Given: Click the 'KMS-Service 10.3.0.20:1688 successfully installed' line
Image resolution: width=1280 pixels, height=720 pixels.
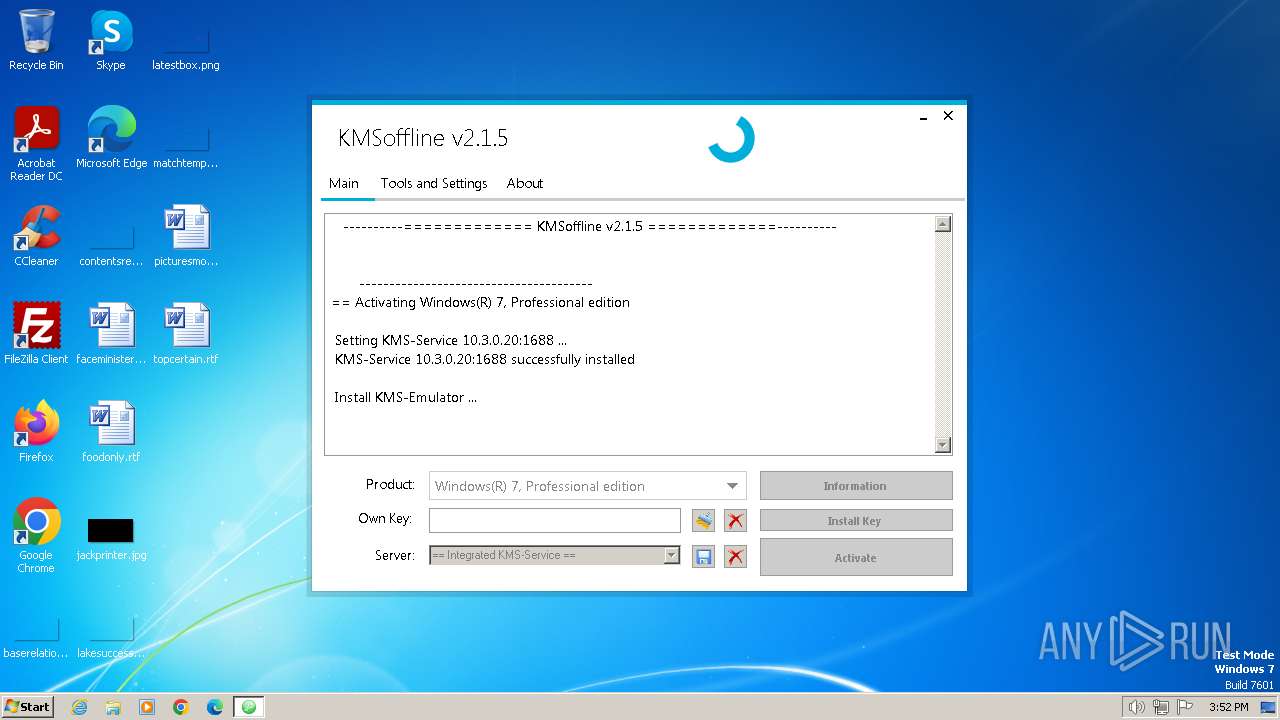Looking at the screenshot, I should point(485,359).
